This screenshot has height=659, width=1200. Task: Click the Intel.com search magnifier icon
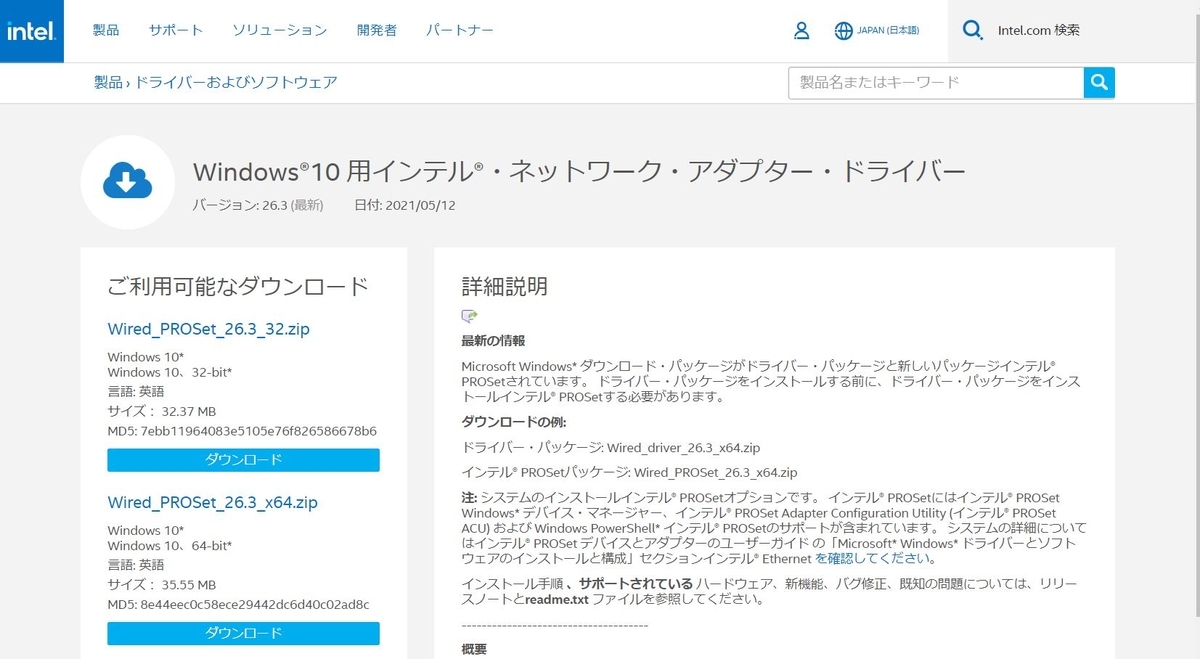(972, 31)
